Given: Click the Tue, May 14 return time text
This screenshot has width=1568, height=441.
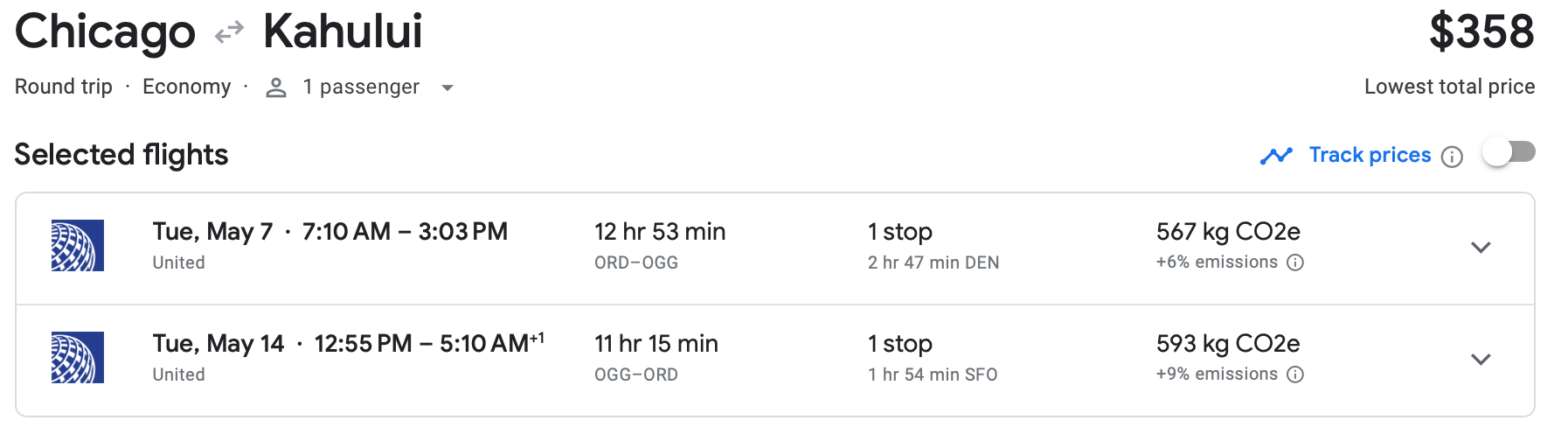Looking at the screenshot, I should pos(348,344).
